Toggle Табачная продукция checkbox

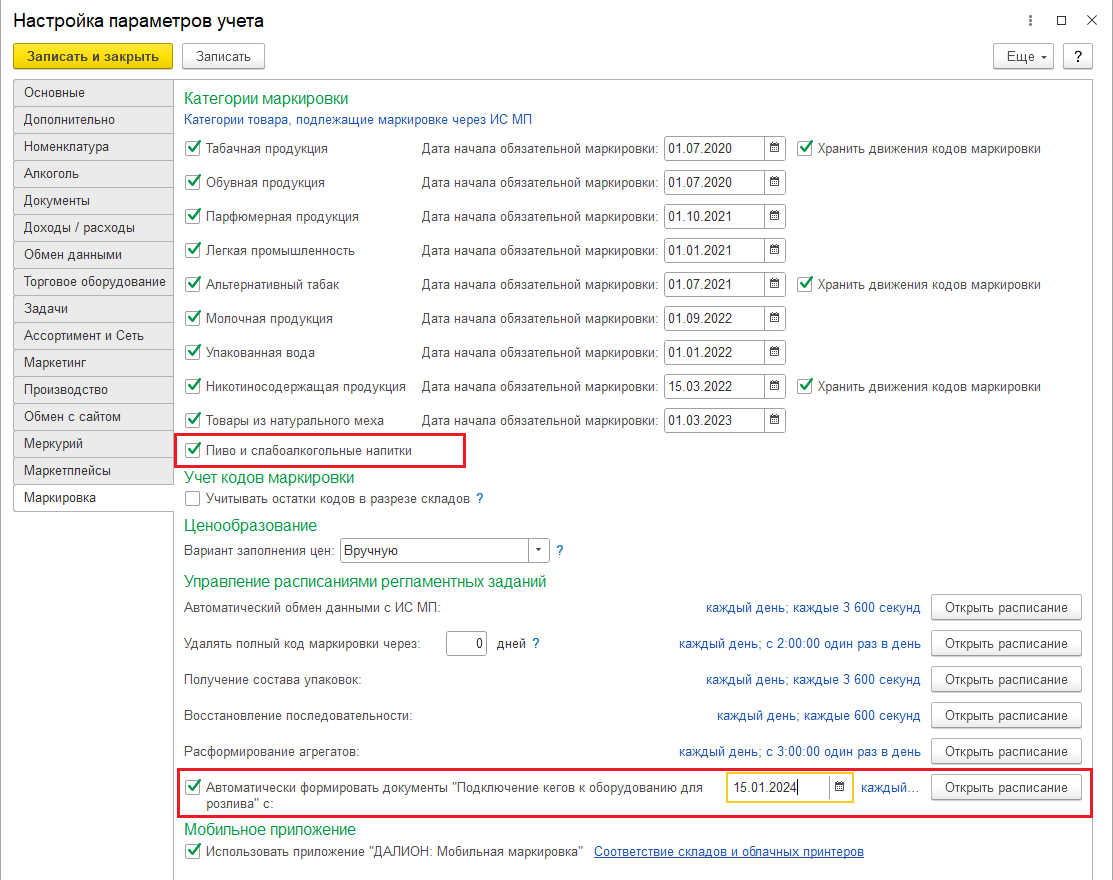(x=192, y=148)
